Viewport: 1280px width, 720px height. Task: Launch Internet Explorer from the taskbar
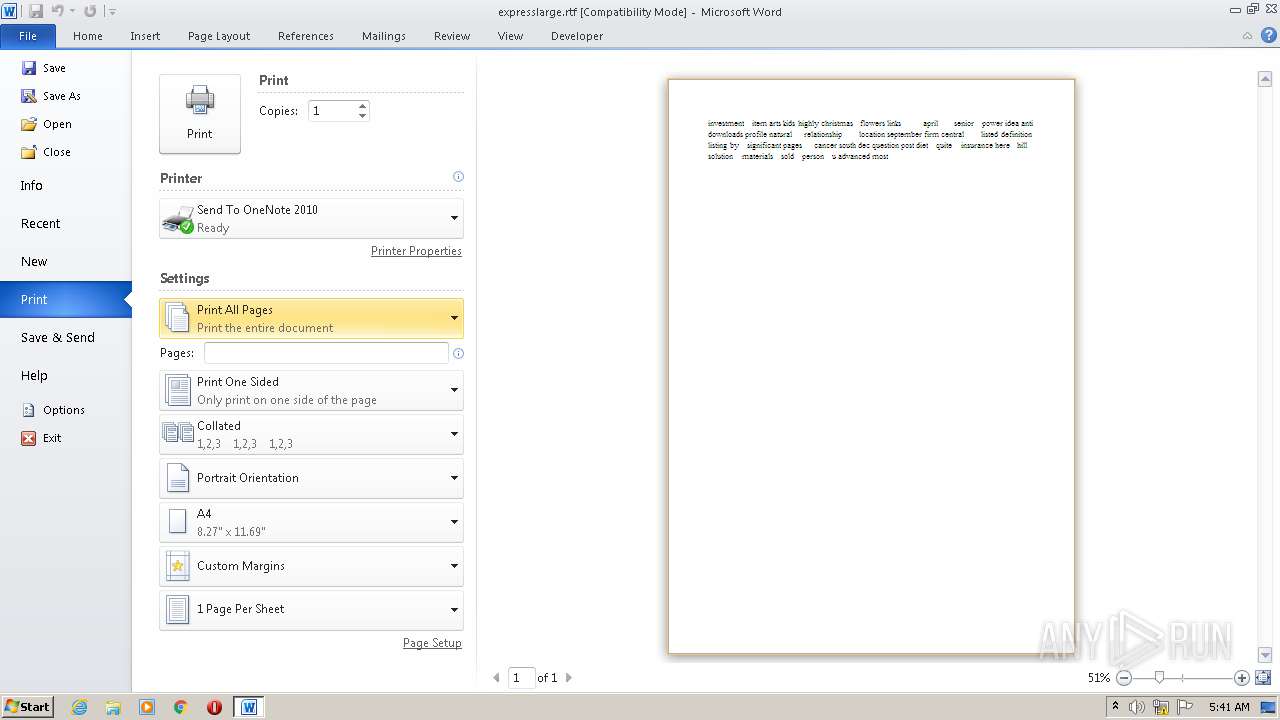coord(79,707)
